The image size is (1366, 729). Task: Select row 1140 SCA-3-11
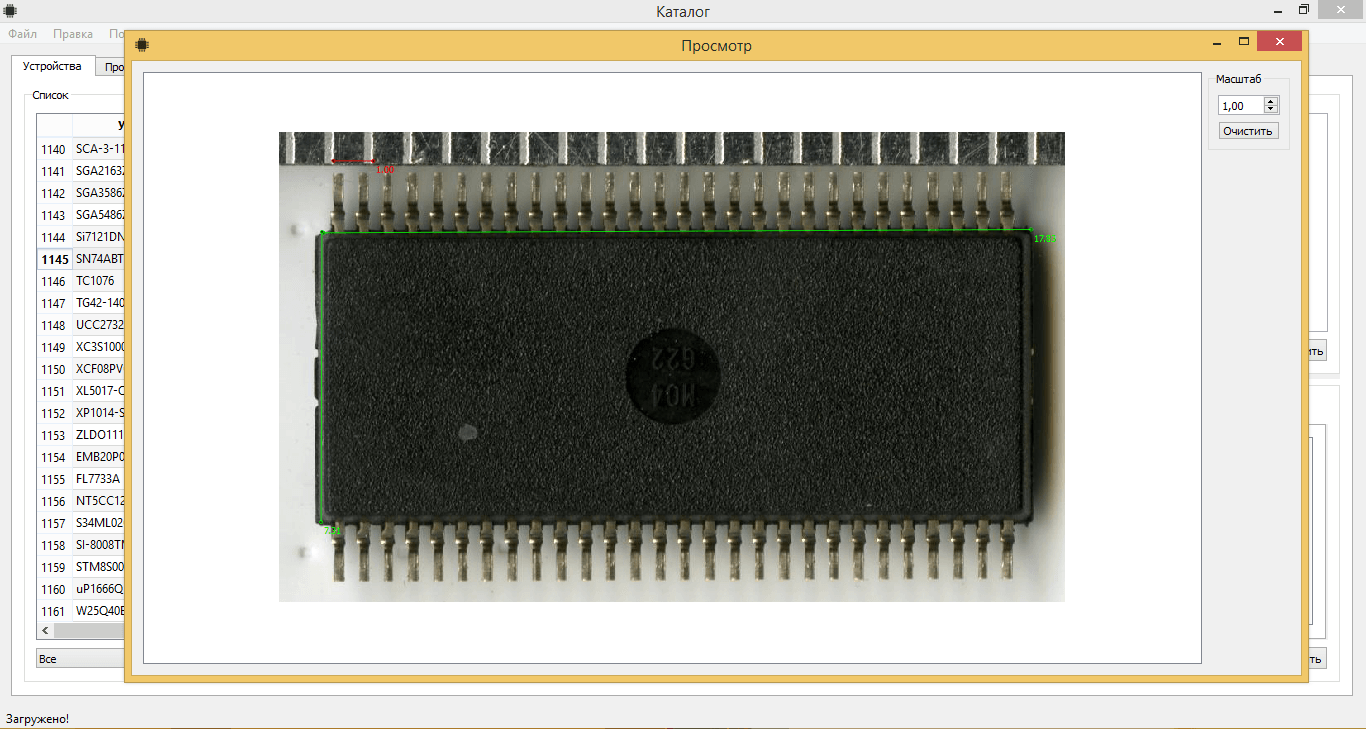point(81,149)
